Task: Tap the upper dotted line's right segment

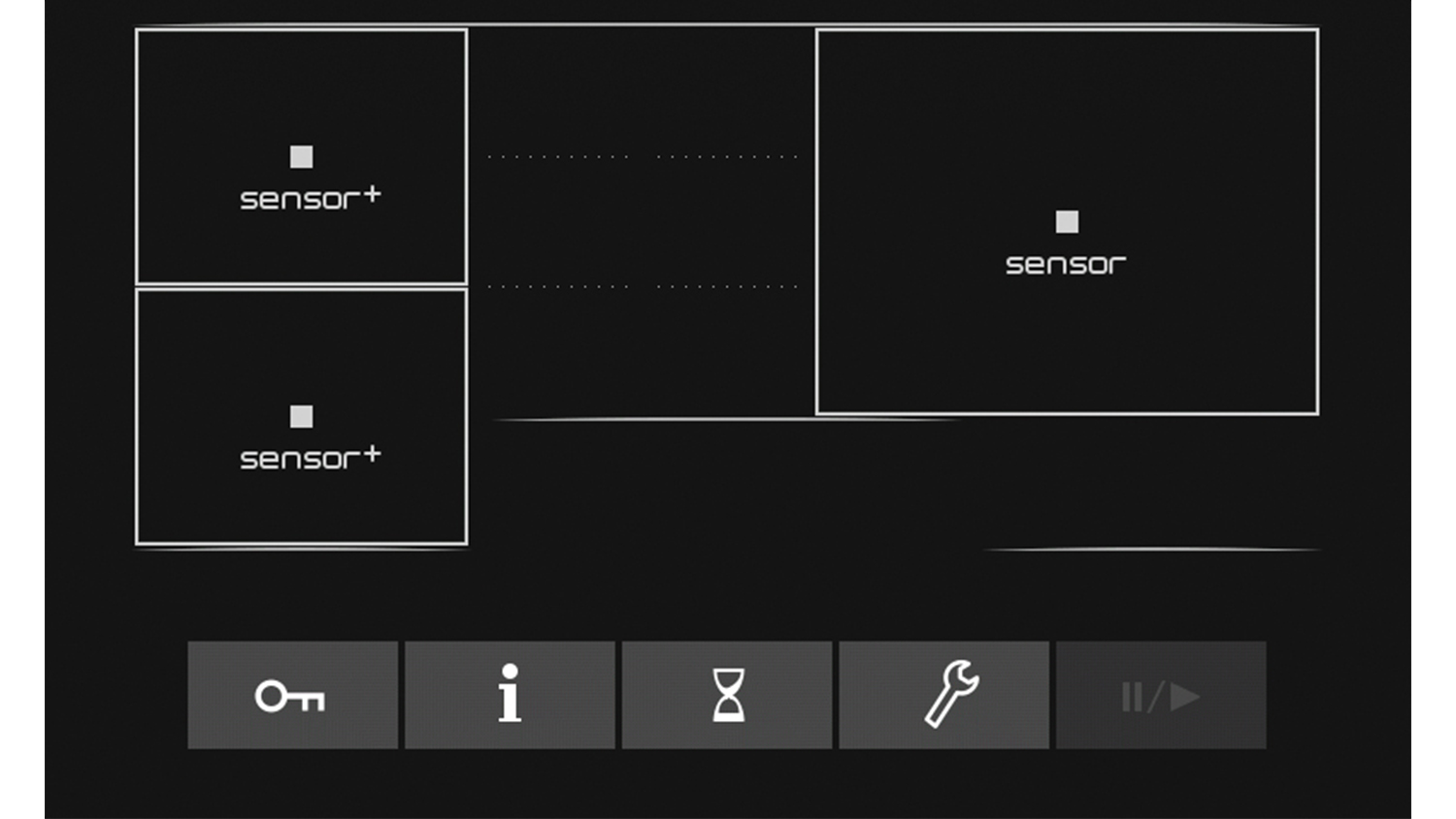Action: click(727, 156)
